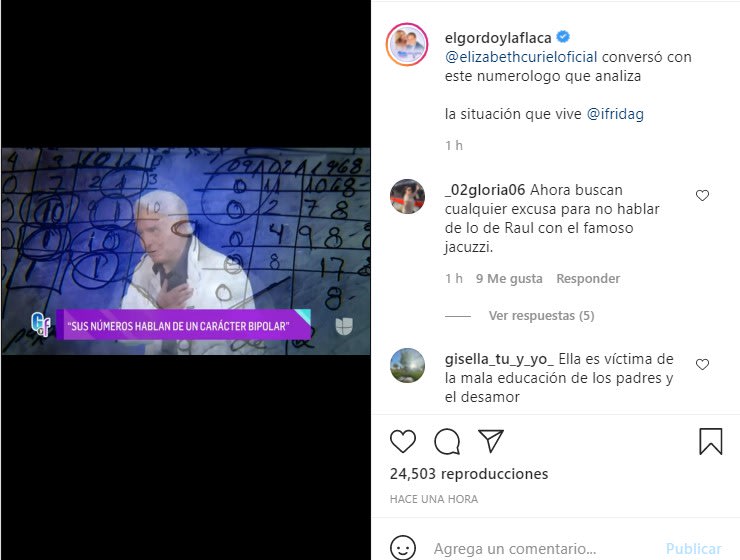Open the emoji picker smiley icon
This screenshot has height=560, width=740.
click(x=403, y=548)
